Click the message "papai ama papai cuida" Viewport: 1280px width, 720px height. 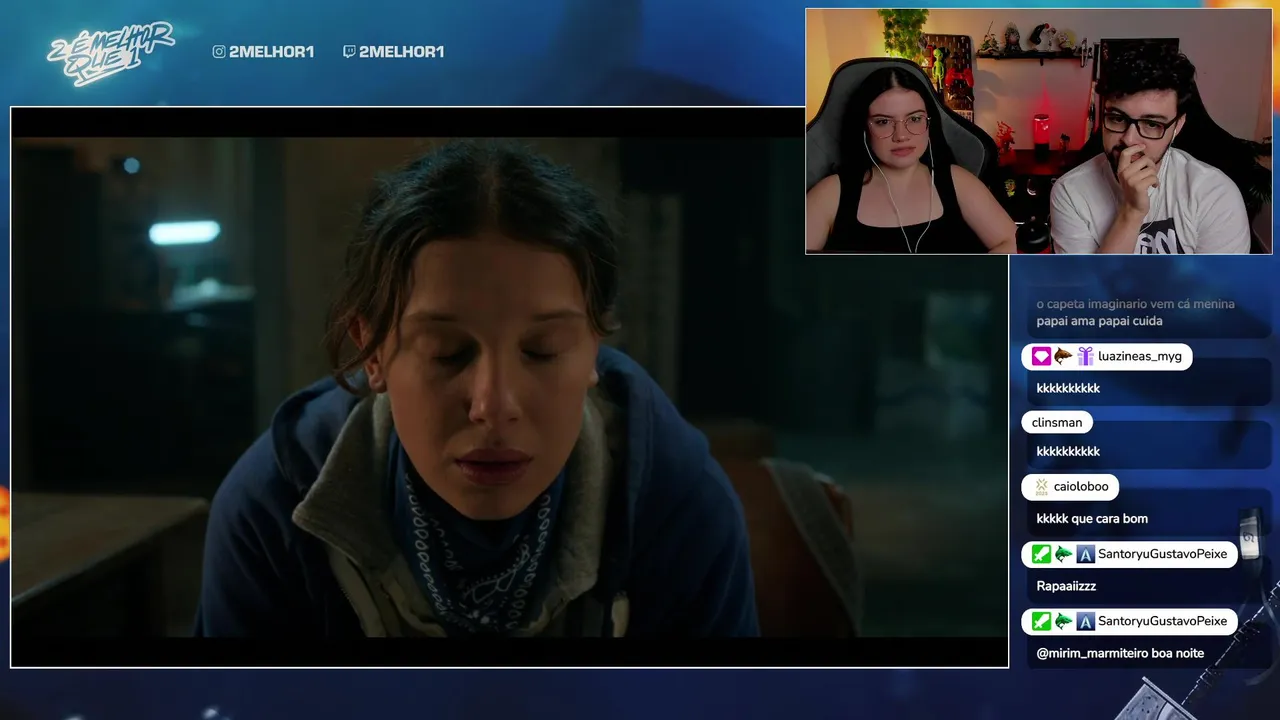pos(1099,321)
